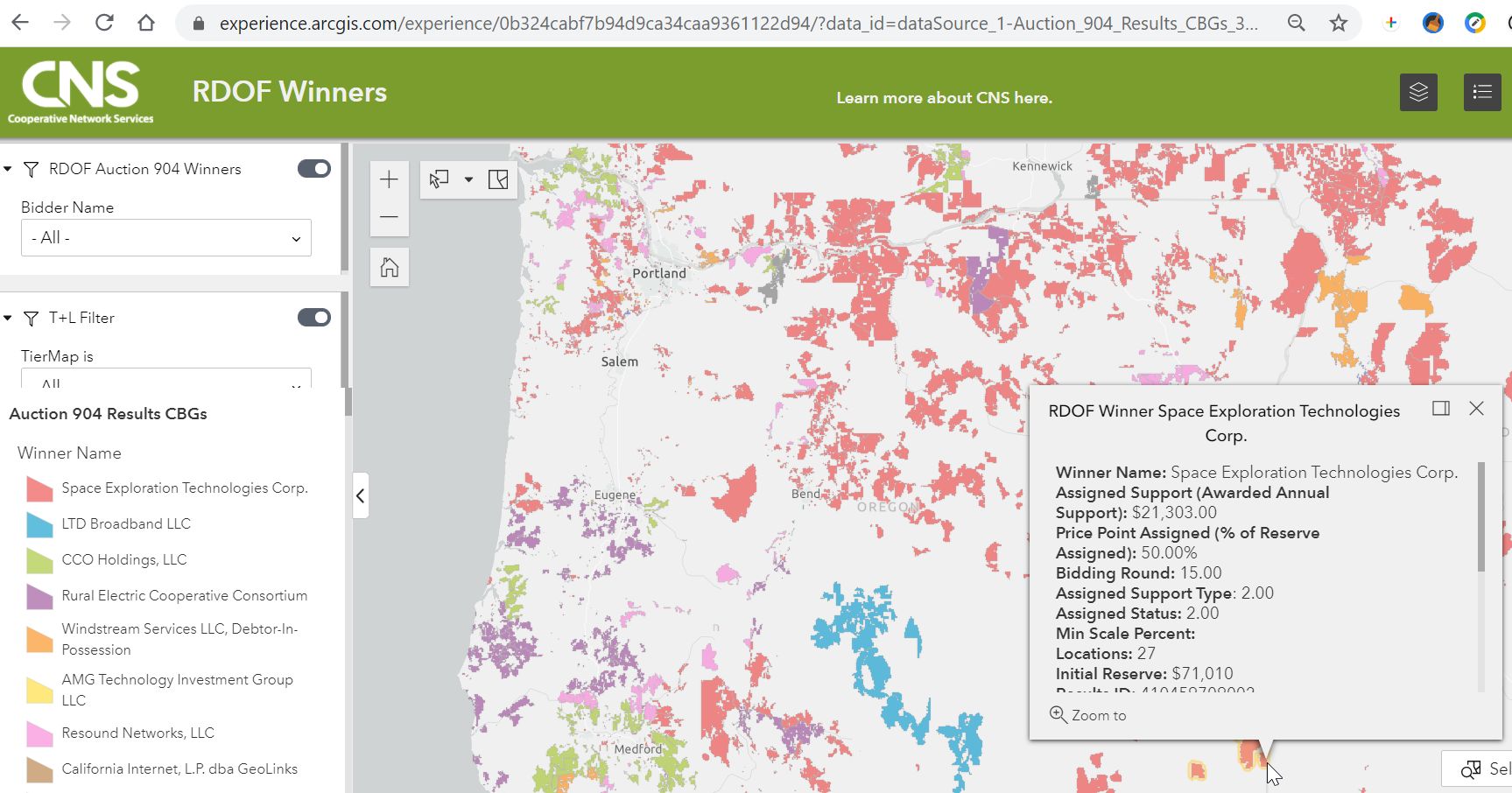Go back in browser history
Screen dimensions: 1512x793
point(20,23)
